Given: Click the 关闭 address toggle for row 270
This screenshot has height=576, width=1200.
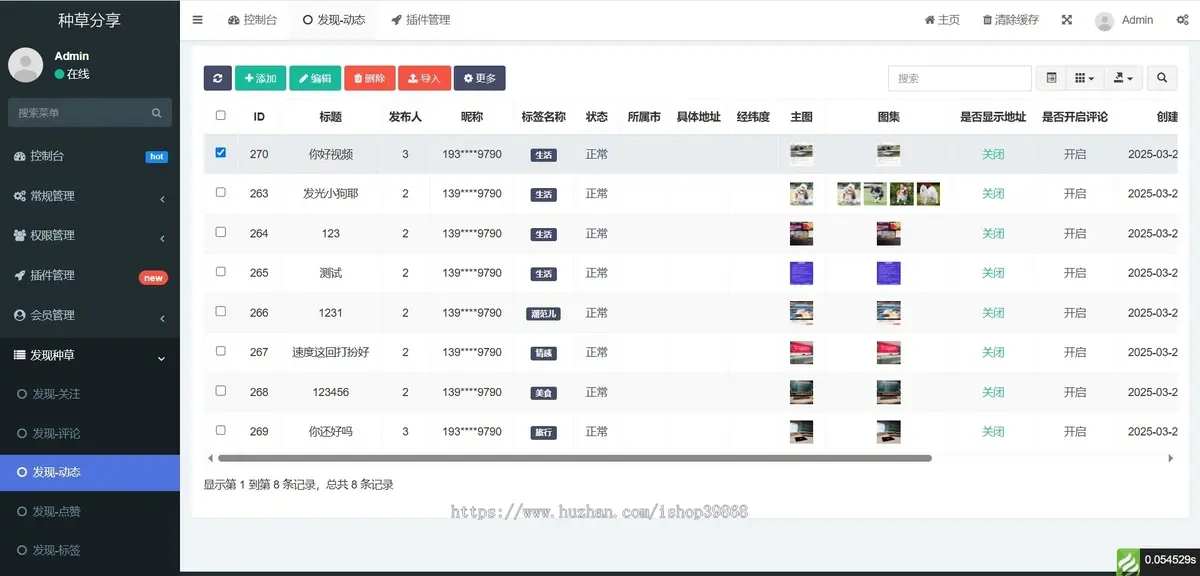Looking at the screenshot, I should [x=993, y=154].
